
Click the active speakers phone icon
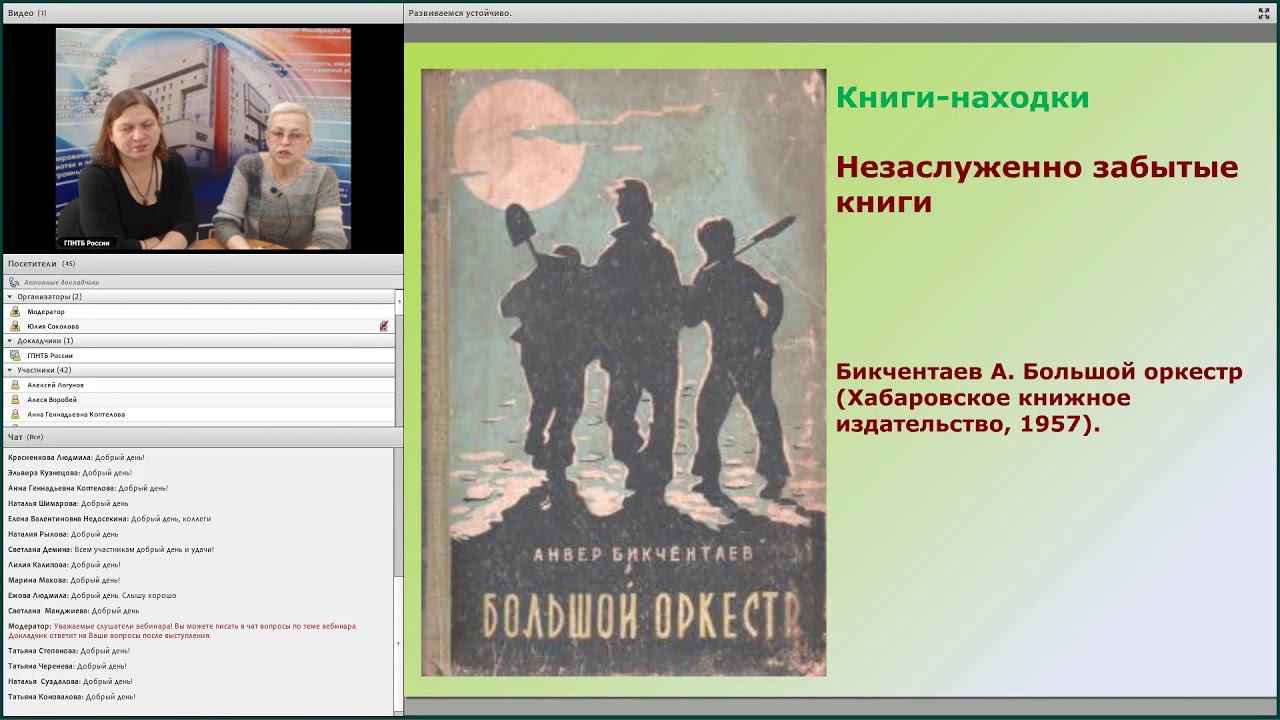[14, 282]
